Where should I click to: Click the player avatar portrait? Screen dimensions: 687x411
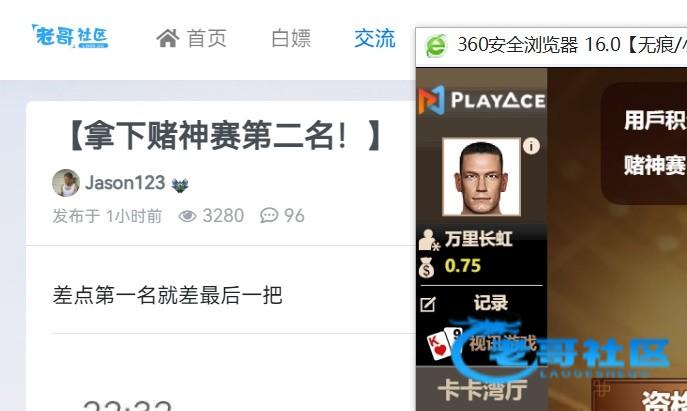click(x=481, y=177)
